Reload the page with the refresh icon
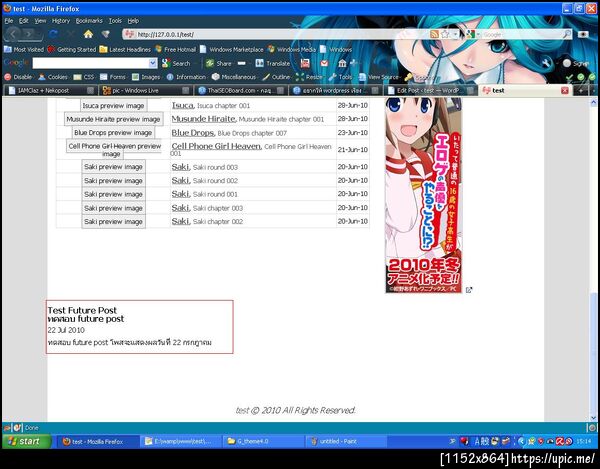 pyautogui.click(x=54, y=34)
